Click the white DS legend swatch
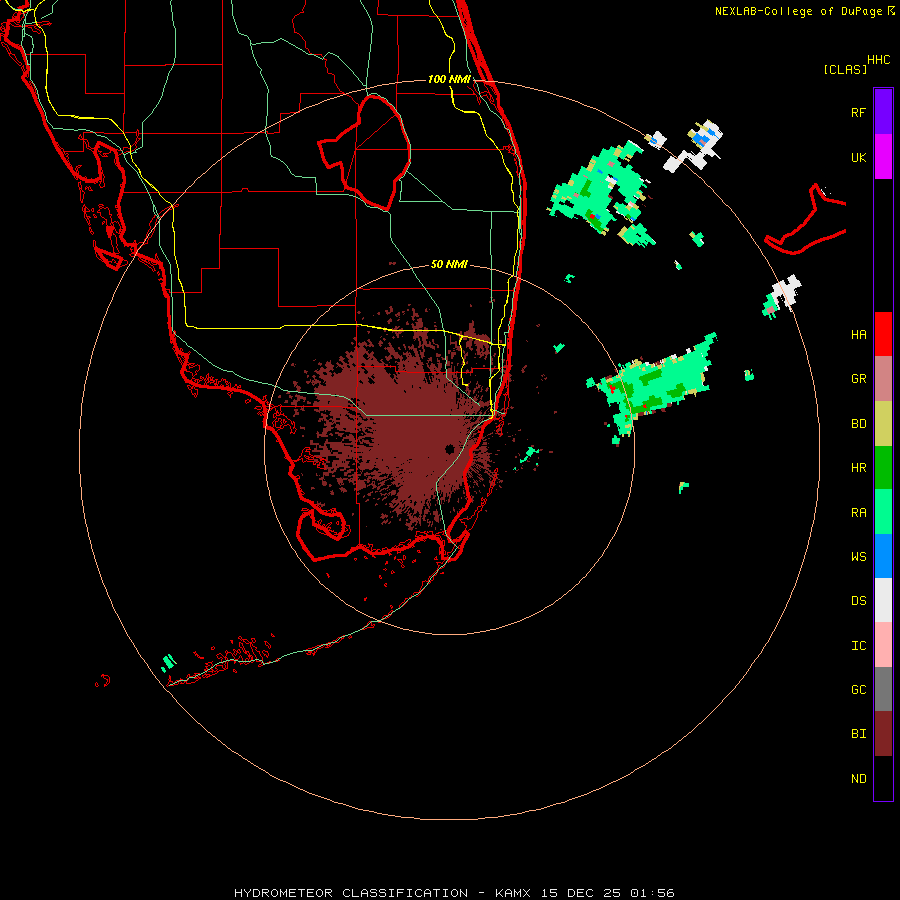 click(x=883, y=600)
